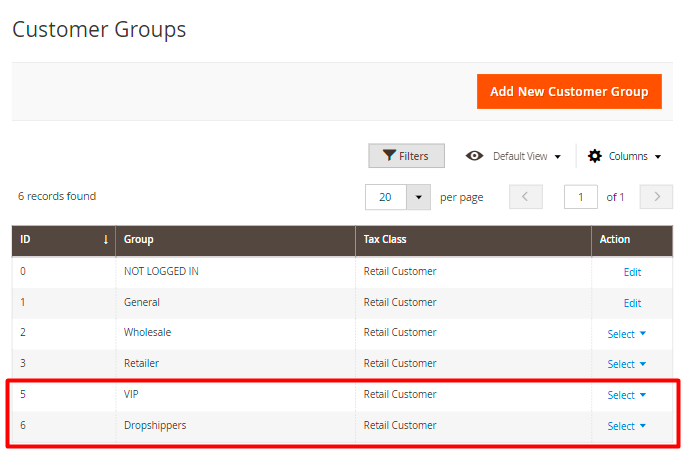Viewport: 684px width, 466px height.
Task: Click the per page value field showing 20
Action: point(385,197)
